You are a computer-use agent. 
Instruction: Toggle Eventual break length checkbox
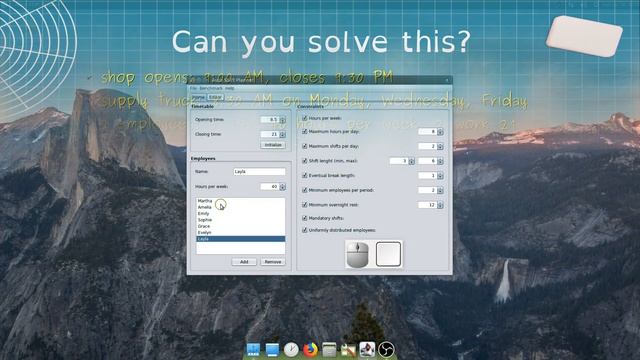(x=304, y=176)
